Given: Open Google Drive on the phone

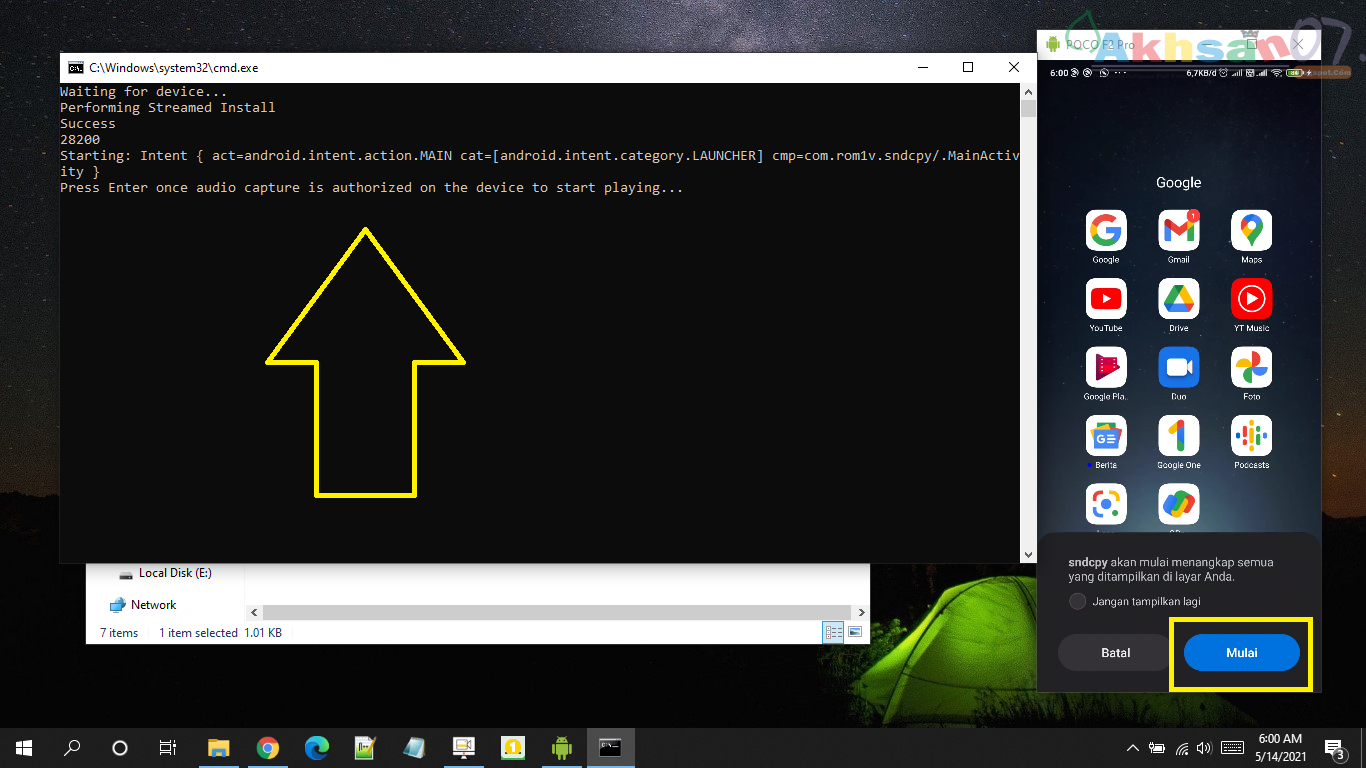Looking at the screenshot, I should (1179, 299).
